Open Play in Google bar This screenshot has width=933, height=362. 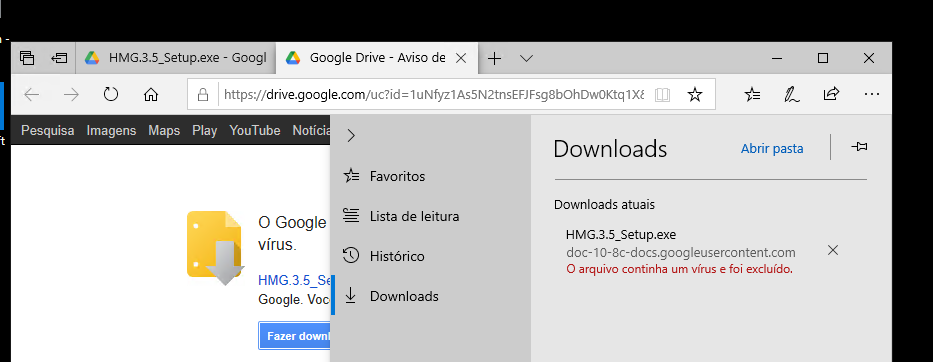[205, 130]
